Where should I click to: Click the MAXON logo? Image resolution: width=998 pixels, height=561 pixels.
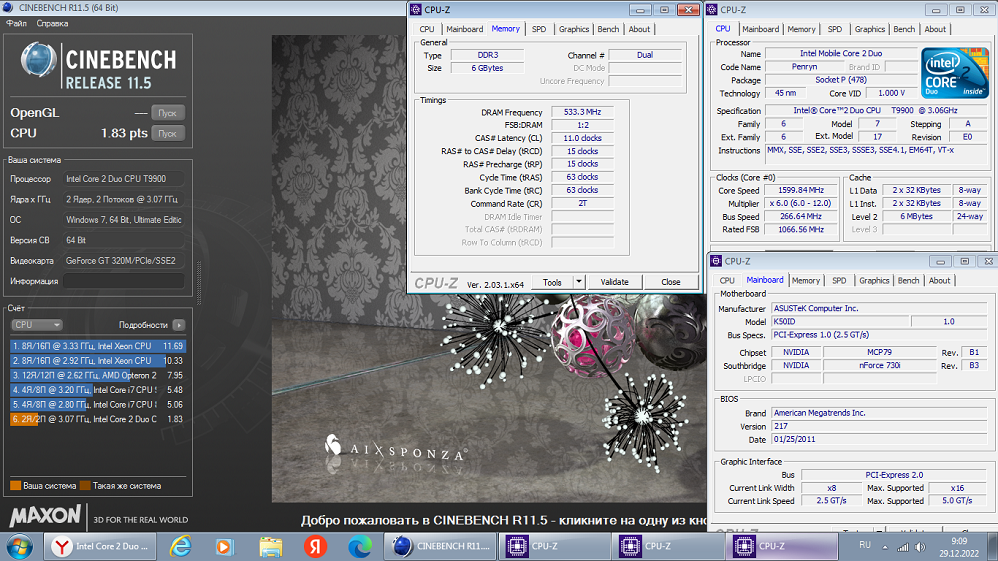45,516
